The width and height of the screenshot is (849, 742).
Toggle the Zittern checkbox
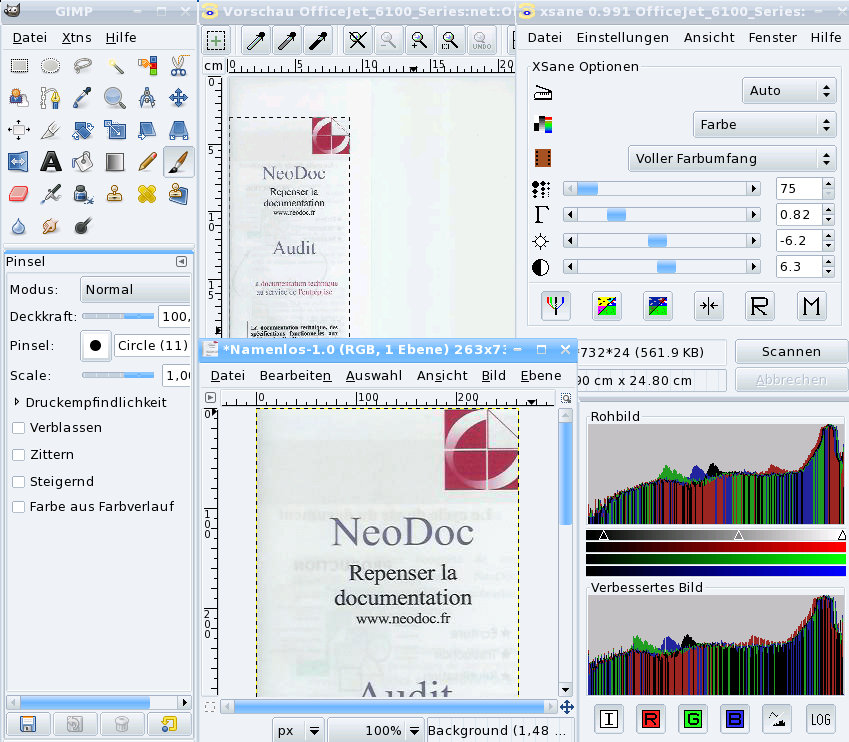tap(19, 455)
